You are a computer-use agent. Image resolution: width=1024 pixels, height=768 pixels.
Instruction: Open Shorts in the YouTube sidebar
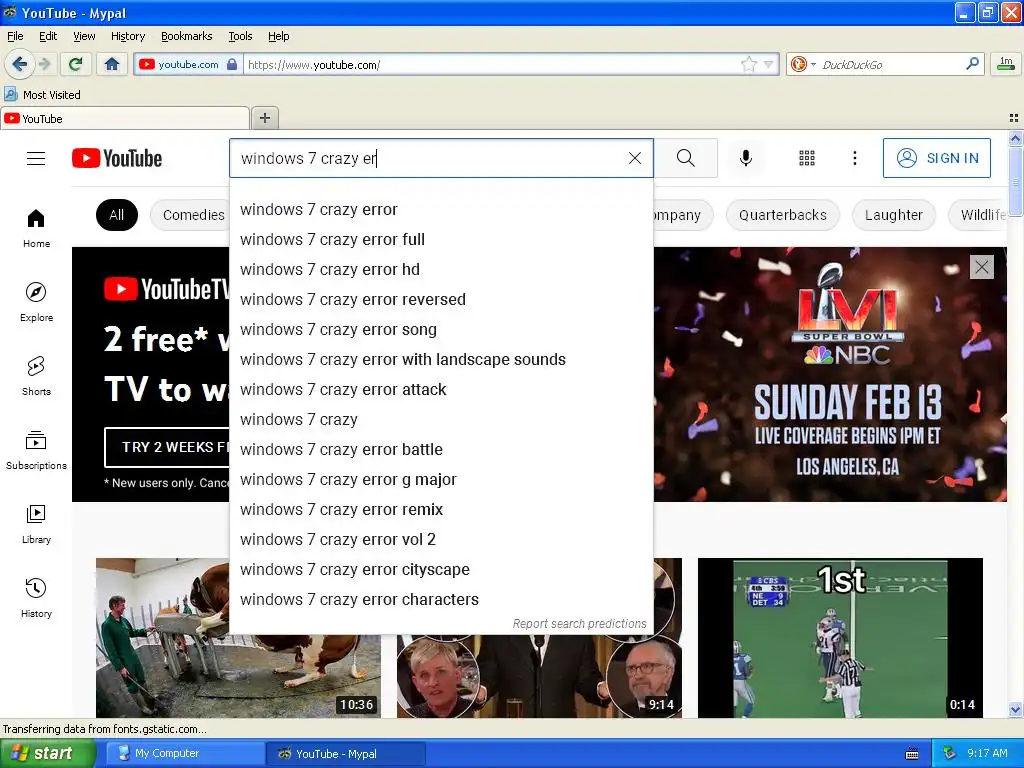pyautogui.click(x=36, y=376)
